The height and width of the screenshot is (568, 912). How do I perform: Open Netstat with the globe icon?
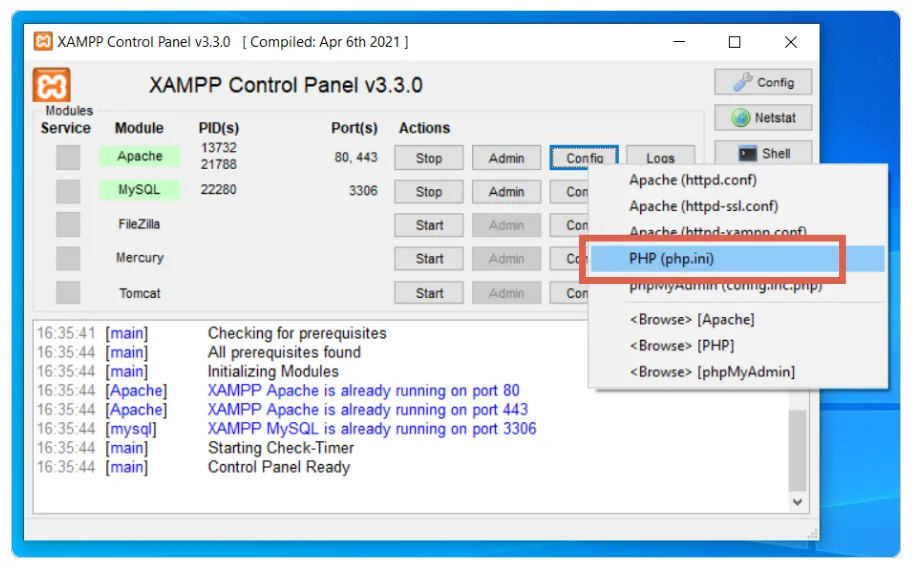pyautogui.click(x=763, y=118)
